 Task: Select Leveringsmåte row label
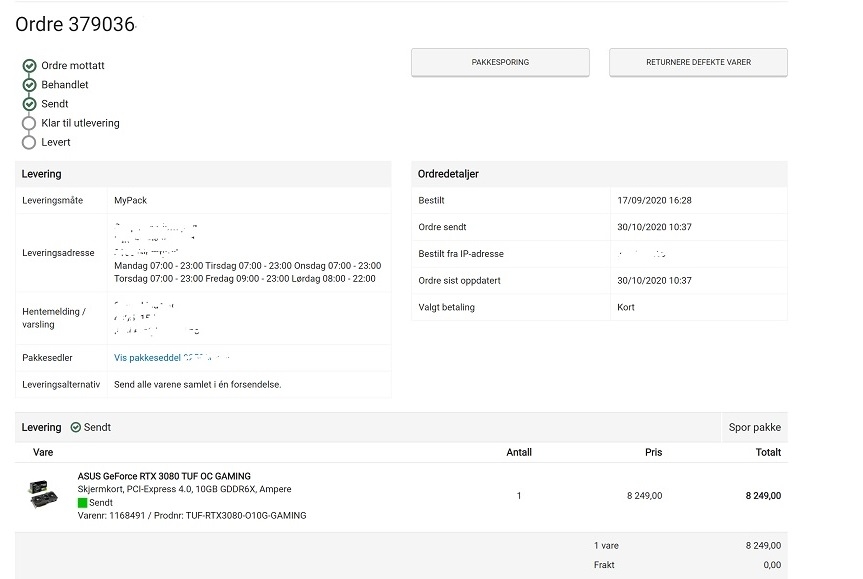52,200
